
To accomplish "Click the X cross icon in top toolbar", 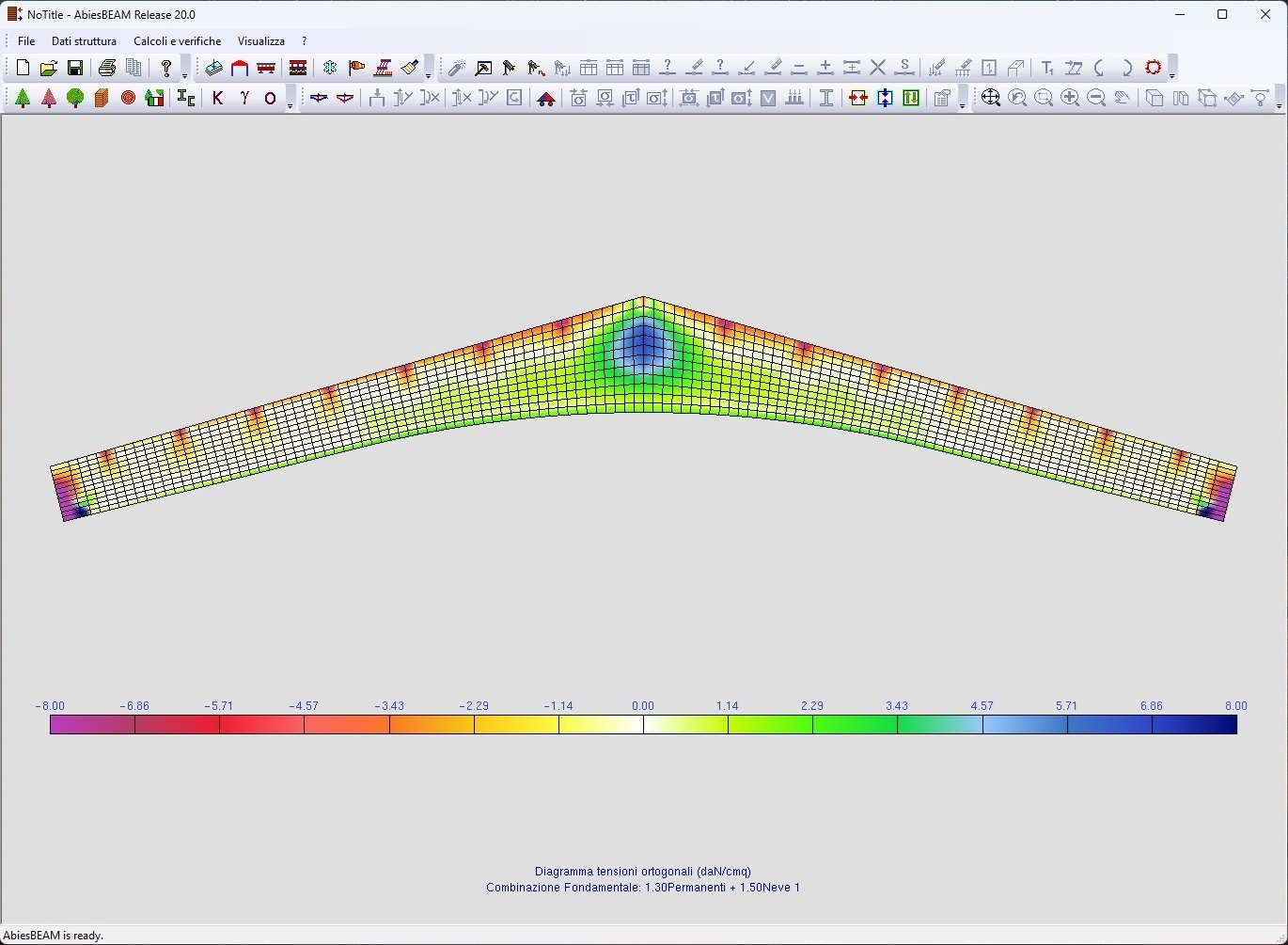I will pos(878,68).
